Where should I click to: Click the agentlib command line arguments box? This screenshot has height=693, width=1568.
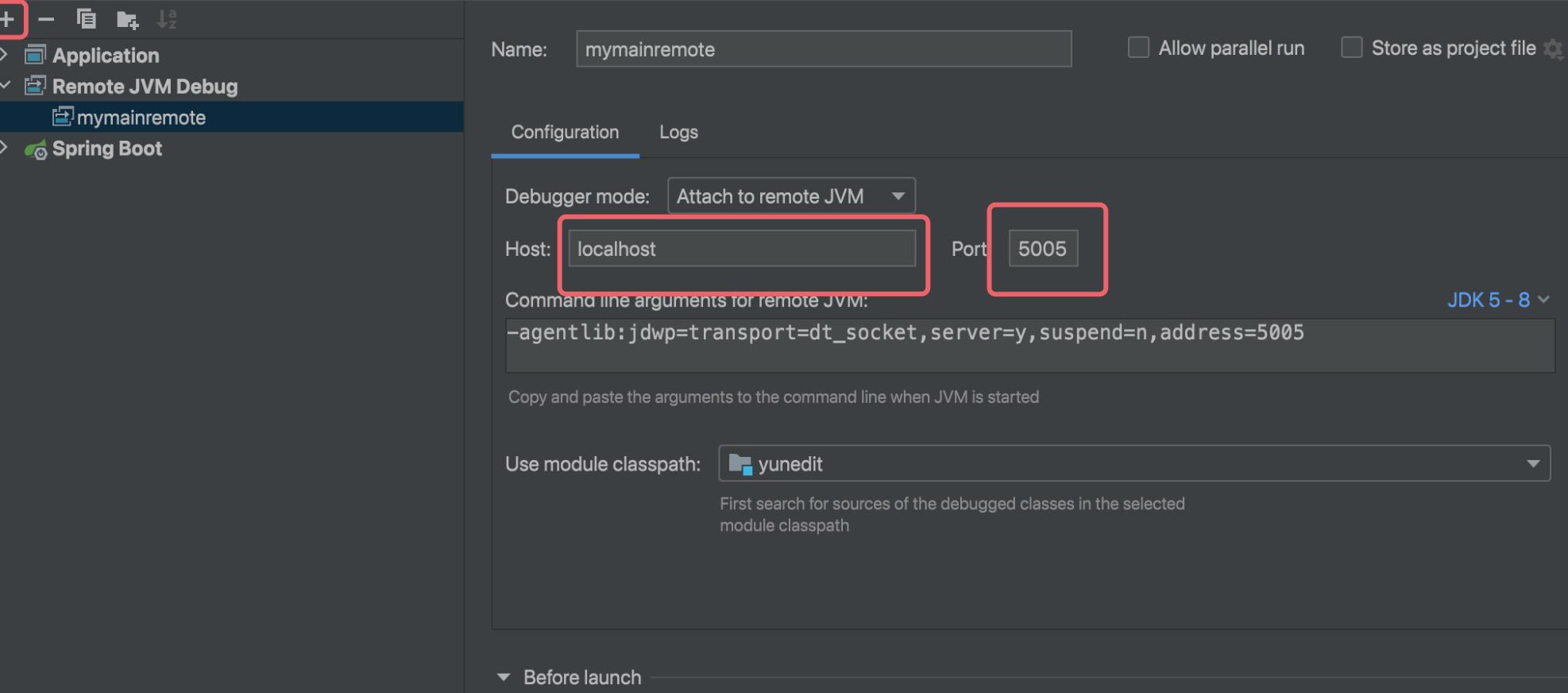1029,346
